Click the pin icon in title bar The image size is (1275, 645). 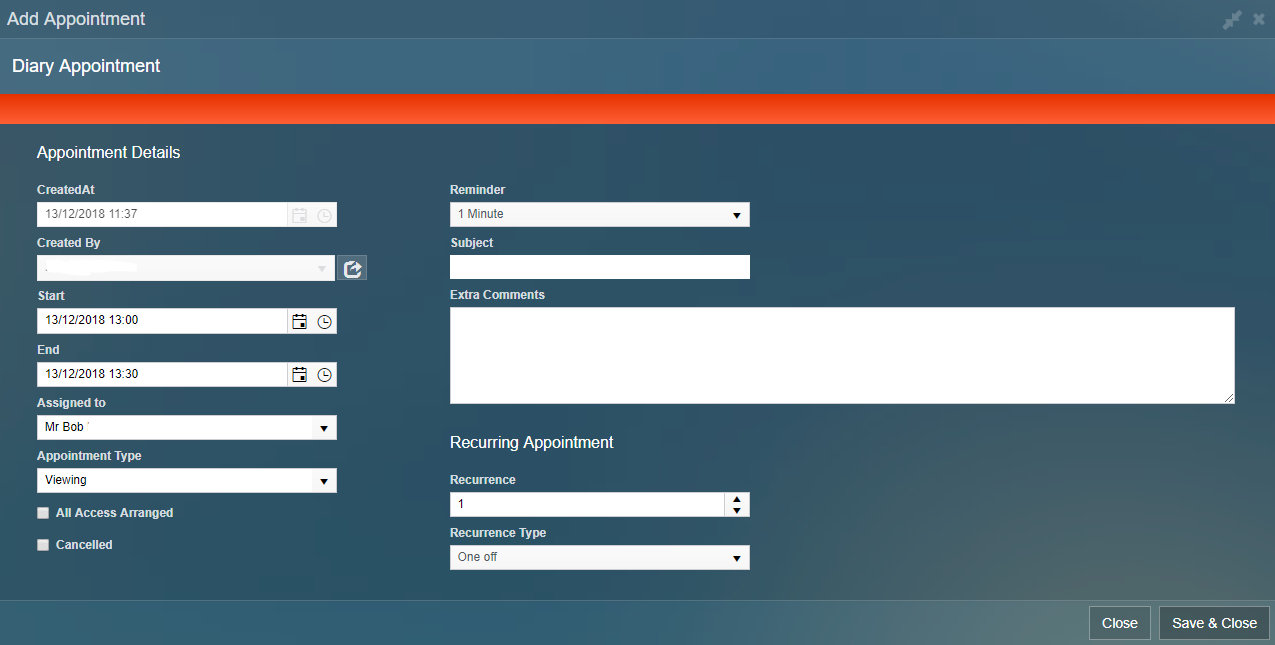(x=1232, y=19)
